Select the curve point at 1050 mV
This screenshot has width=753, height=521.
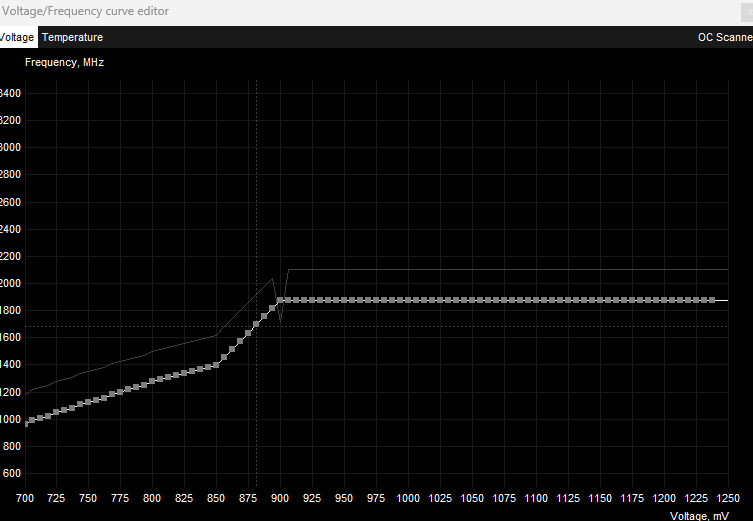coord(472,300)
